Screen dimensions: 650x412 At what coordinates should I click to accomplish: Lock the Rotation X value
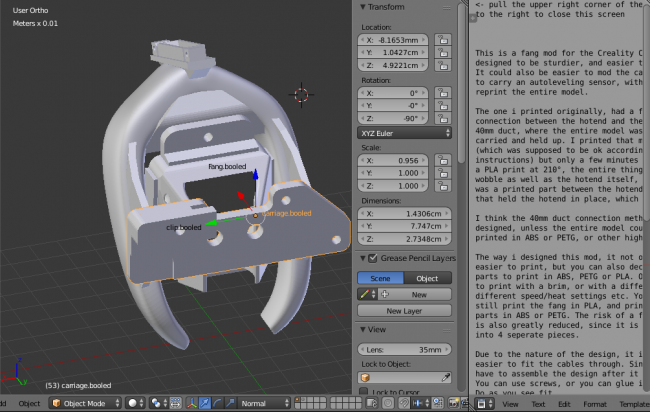pyautogui.click(x=443, y=93)
